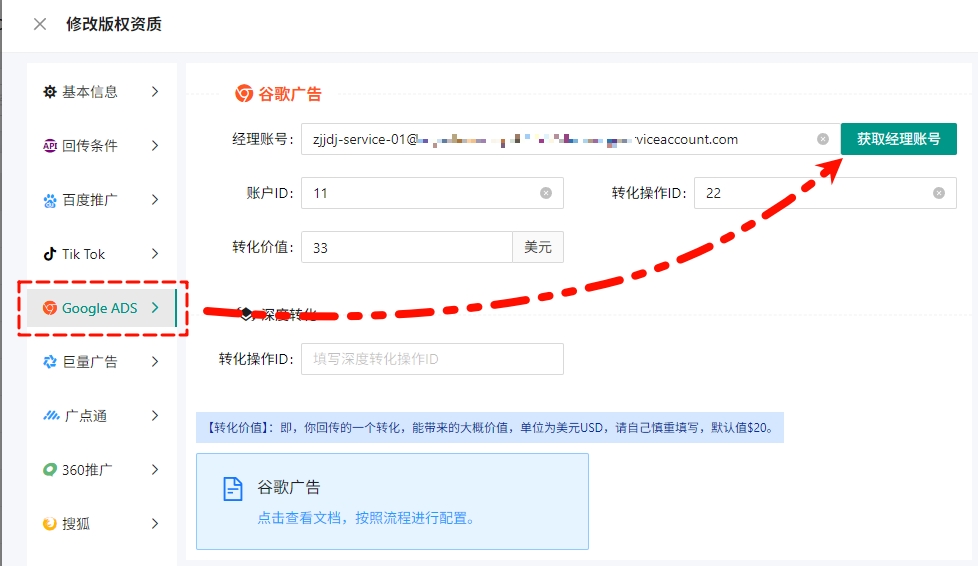Clear the 转化操作ID value 22
Viewport: 978px width, 566px height.
click(938, 193)
